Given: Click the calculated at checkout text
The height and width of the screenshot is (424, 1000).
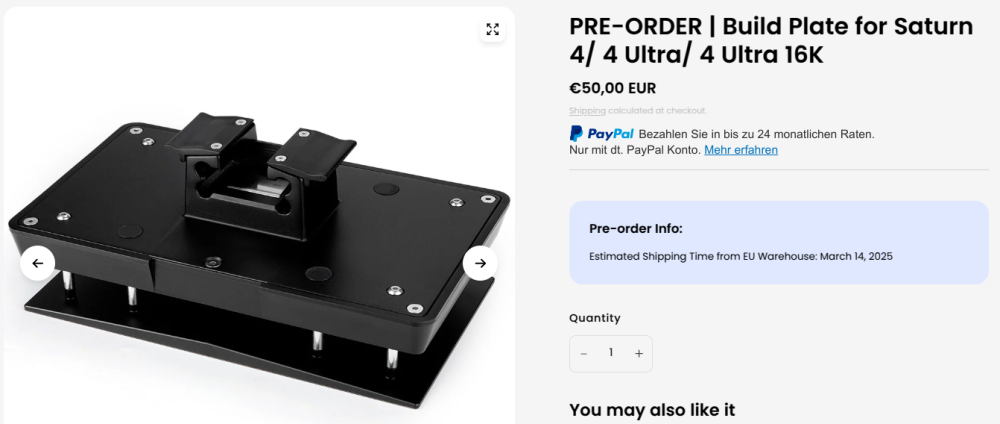Looking at the screenshot, I should pos(657,111).
